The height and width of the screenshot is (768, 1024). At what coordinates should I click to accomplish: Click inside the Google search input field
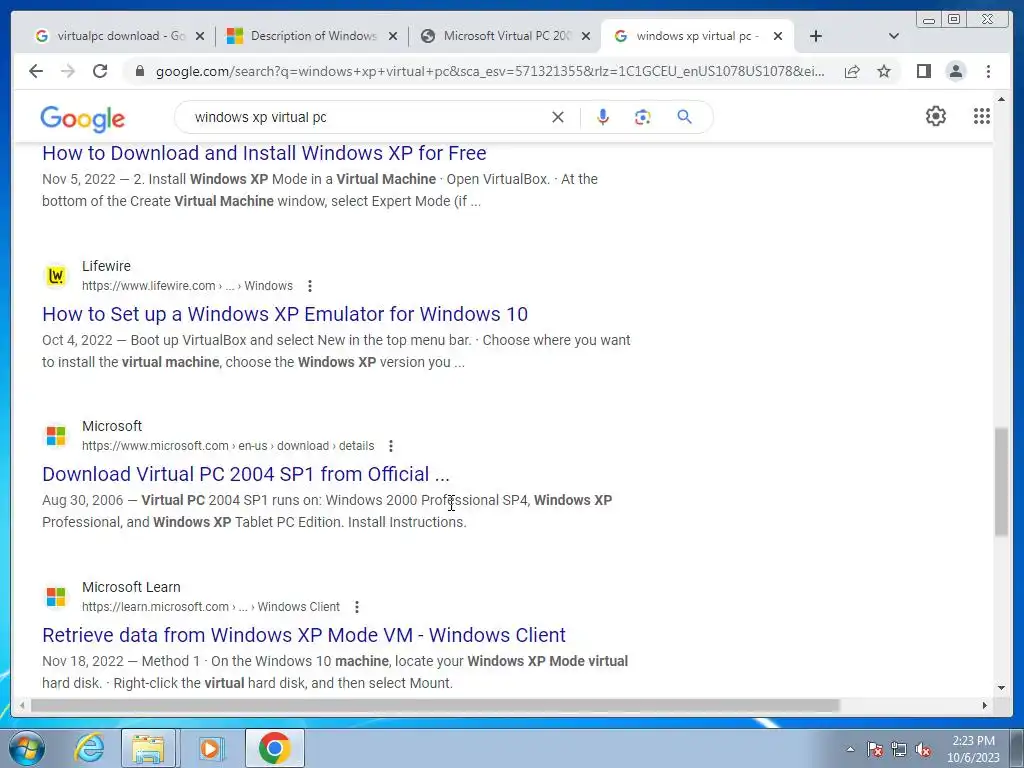(366, 117)
